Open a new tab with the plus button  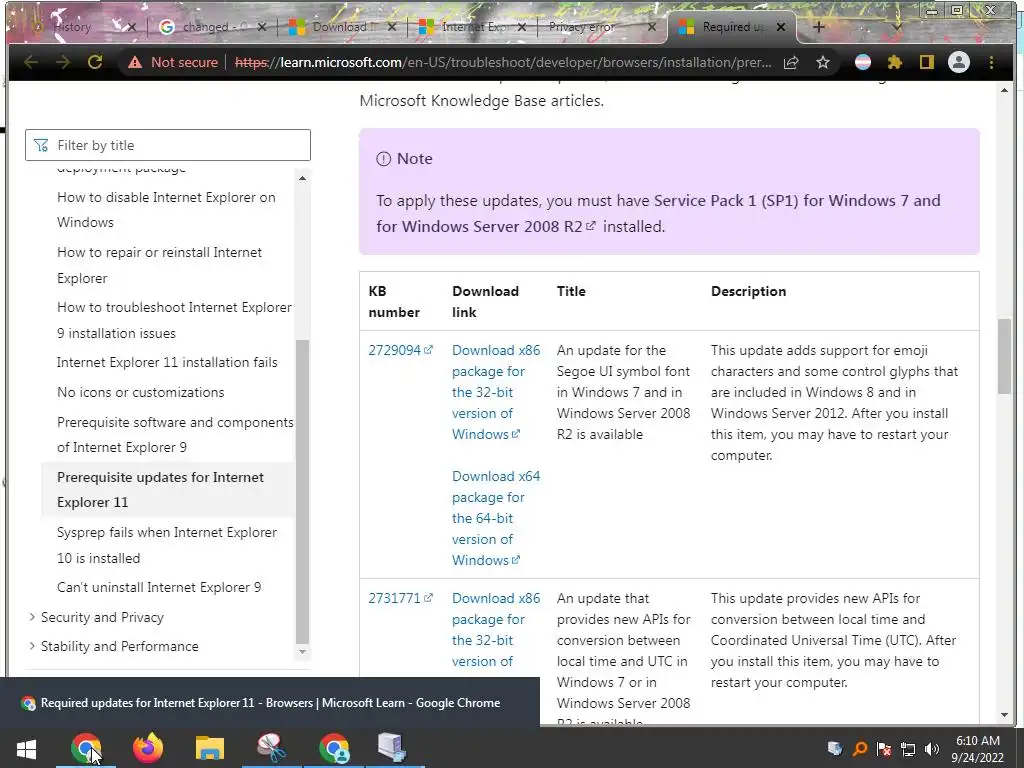818,27
